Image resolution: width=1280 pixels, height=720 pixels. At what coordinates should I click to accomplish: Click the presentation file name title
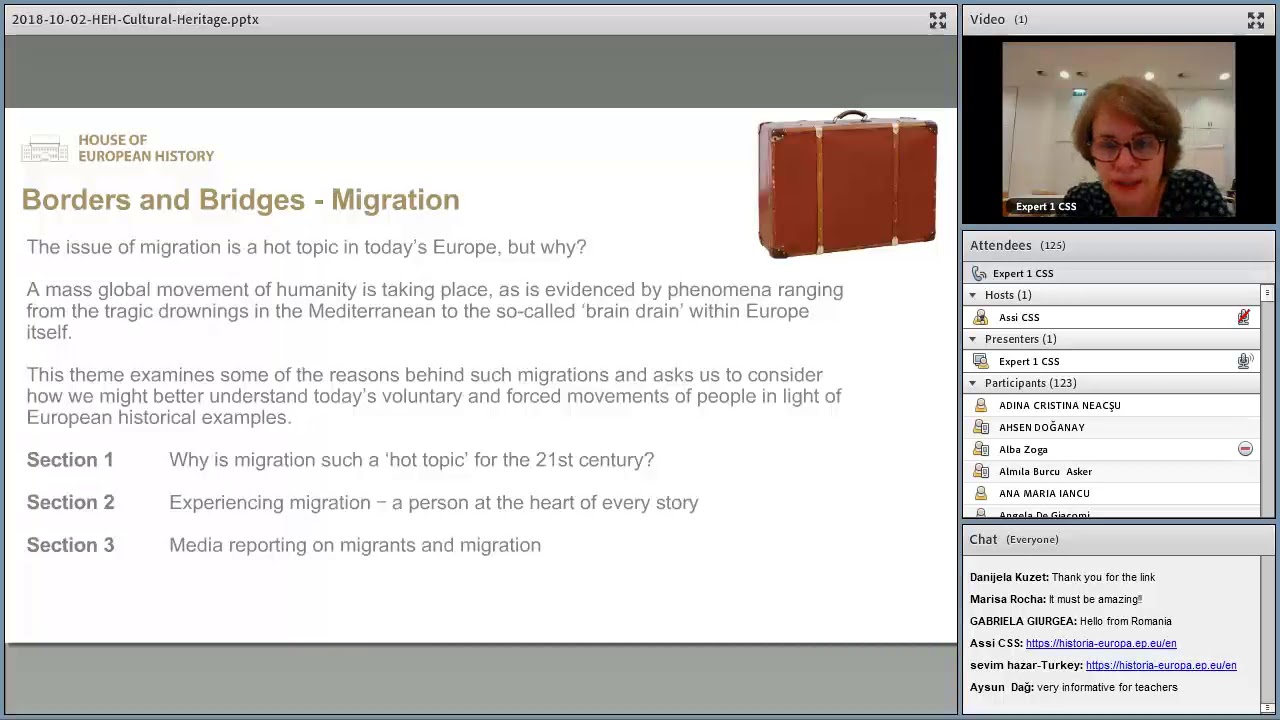click(x=135, y=20)
